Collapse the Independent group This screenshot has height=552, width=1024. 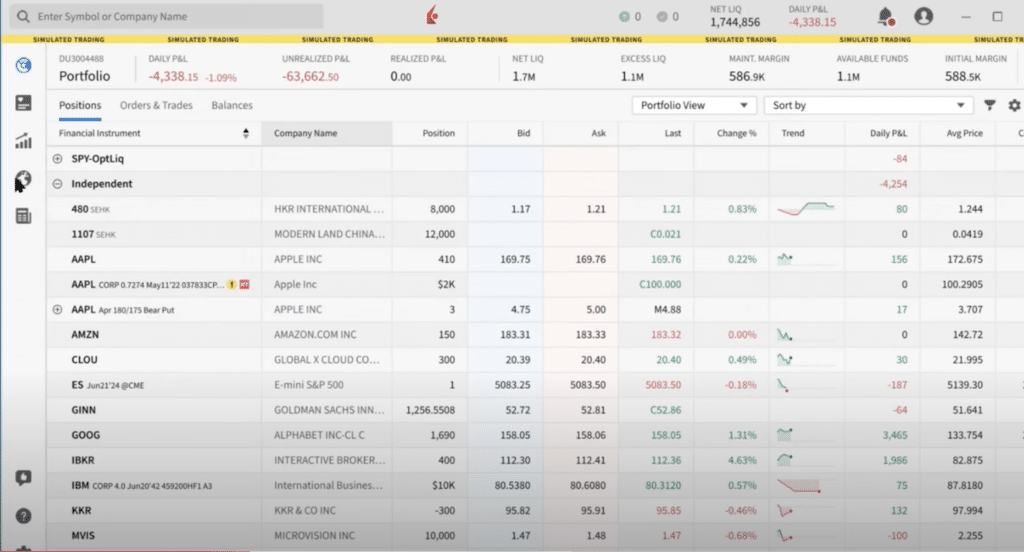[57, 184]
